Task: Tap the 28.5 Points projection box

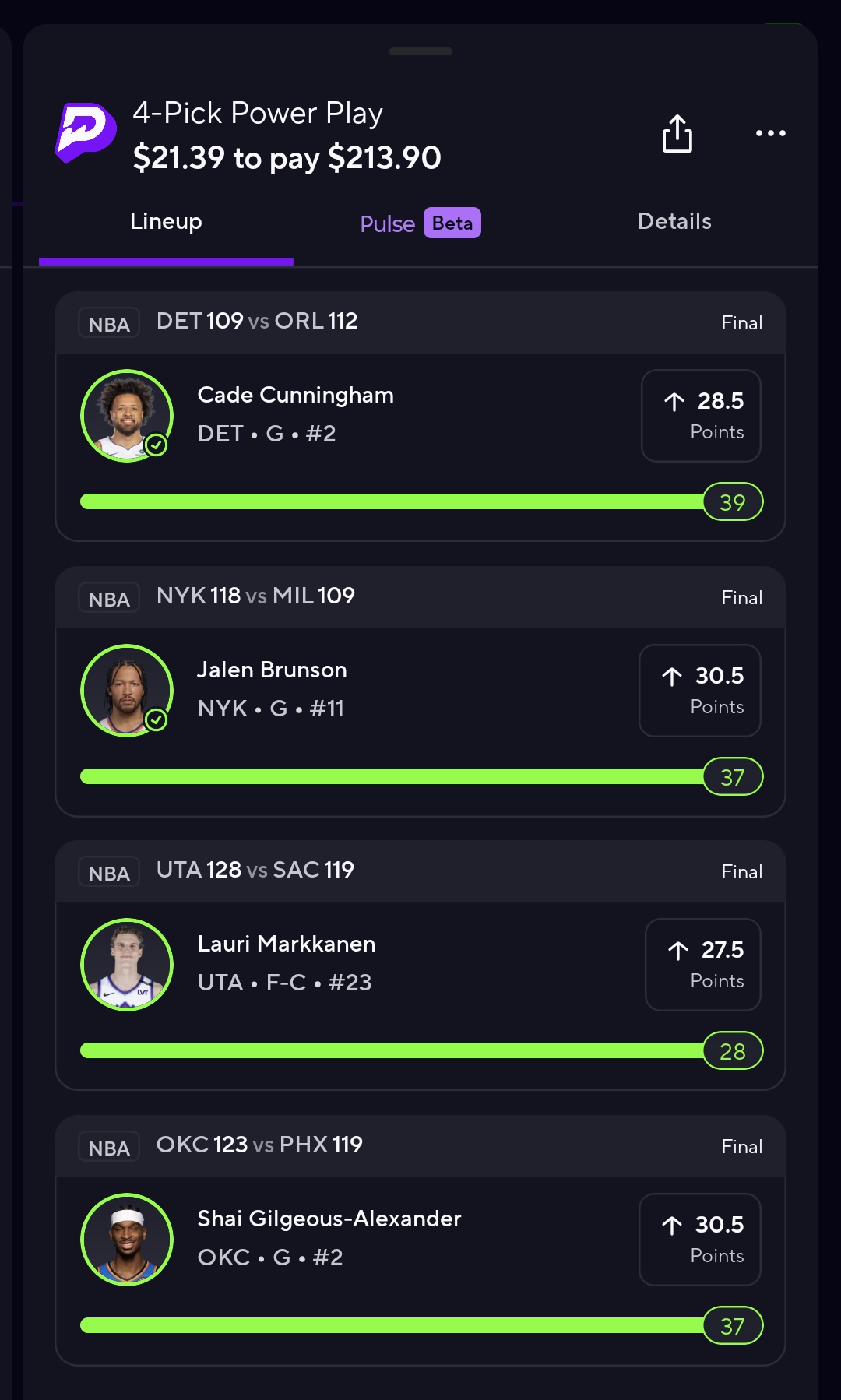Action: click(701, 415)
